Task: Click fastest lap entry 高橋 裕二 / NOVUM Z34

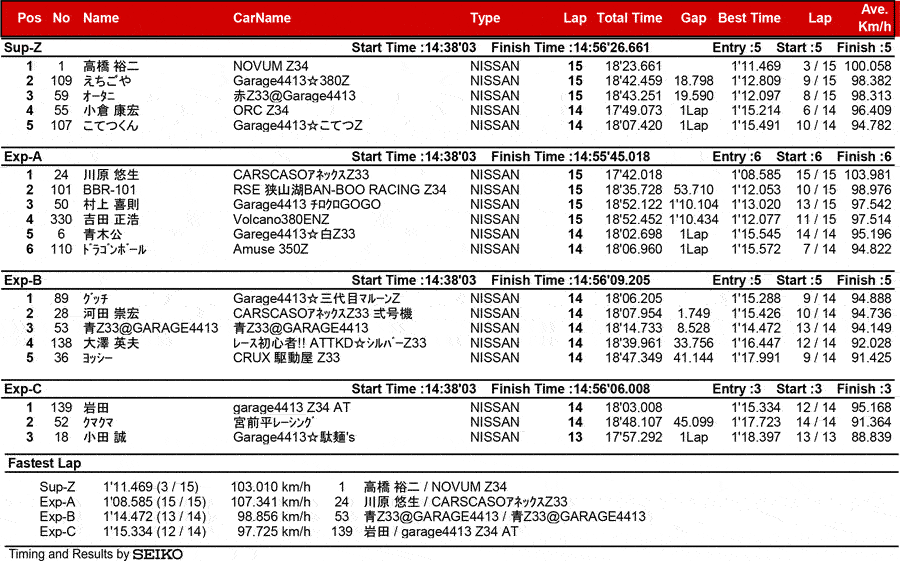Action: [435, 487]
